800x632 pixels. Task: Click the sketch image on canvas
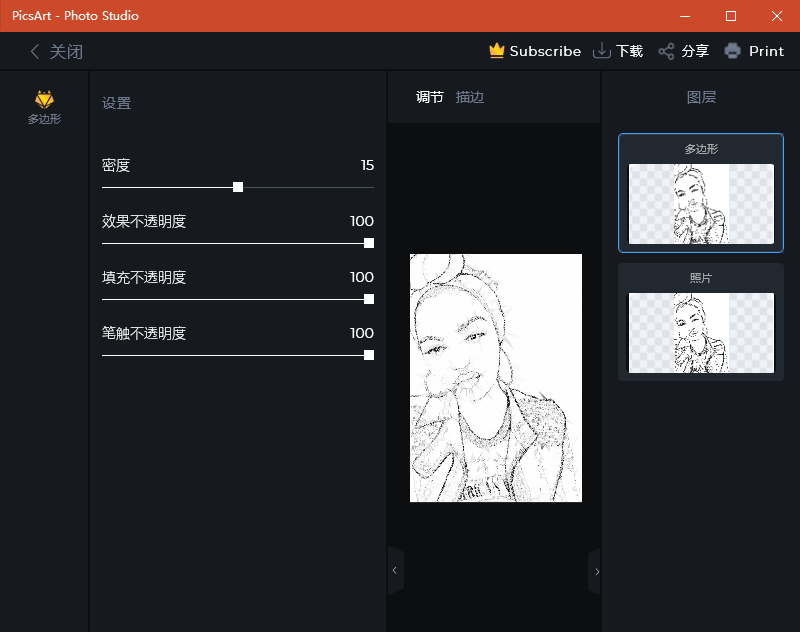coord(496,378)
